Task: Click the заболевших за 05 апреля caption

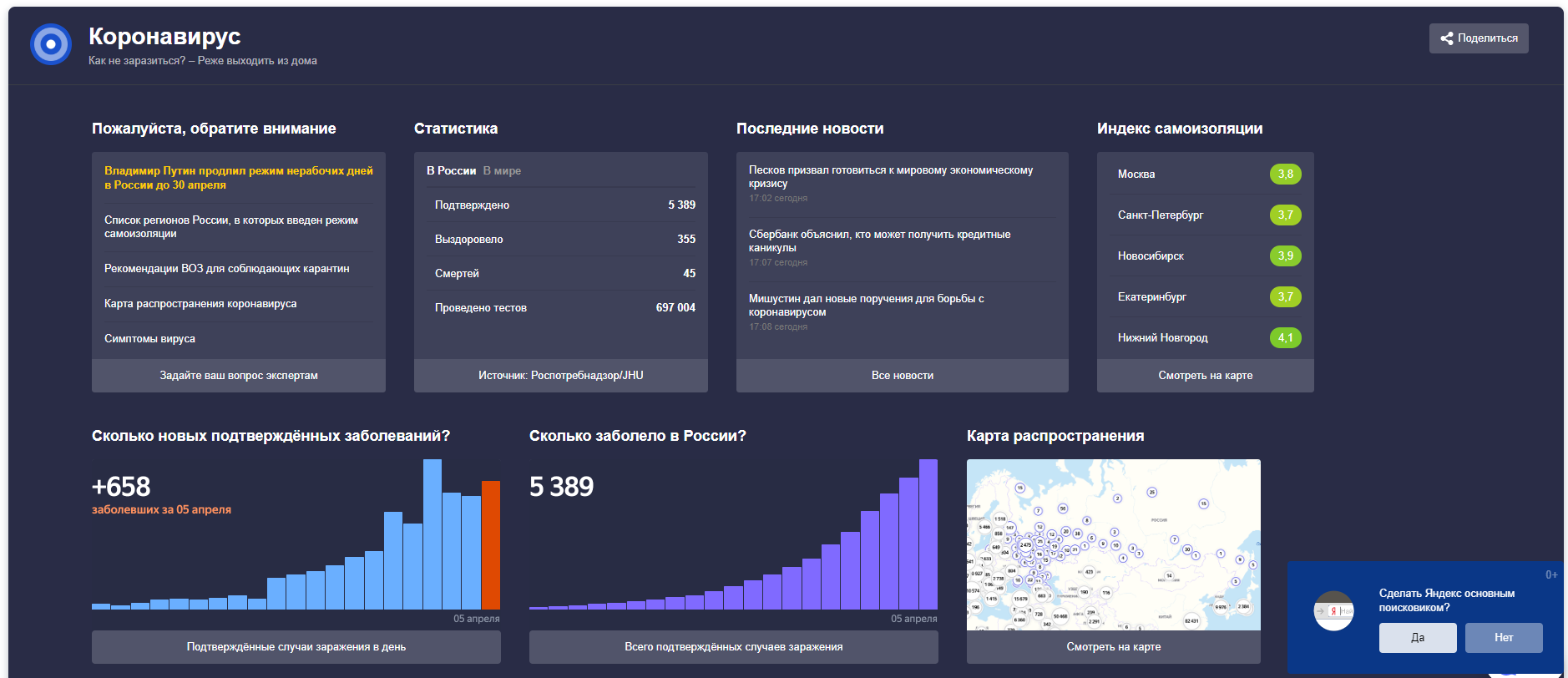Action: (x=161, y=510)
